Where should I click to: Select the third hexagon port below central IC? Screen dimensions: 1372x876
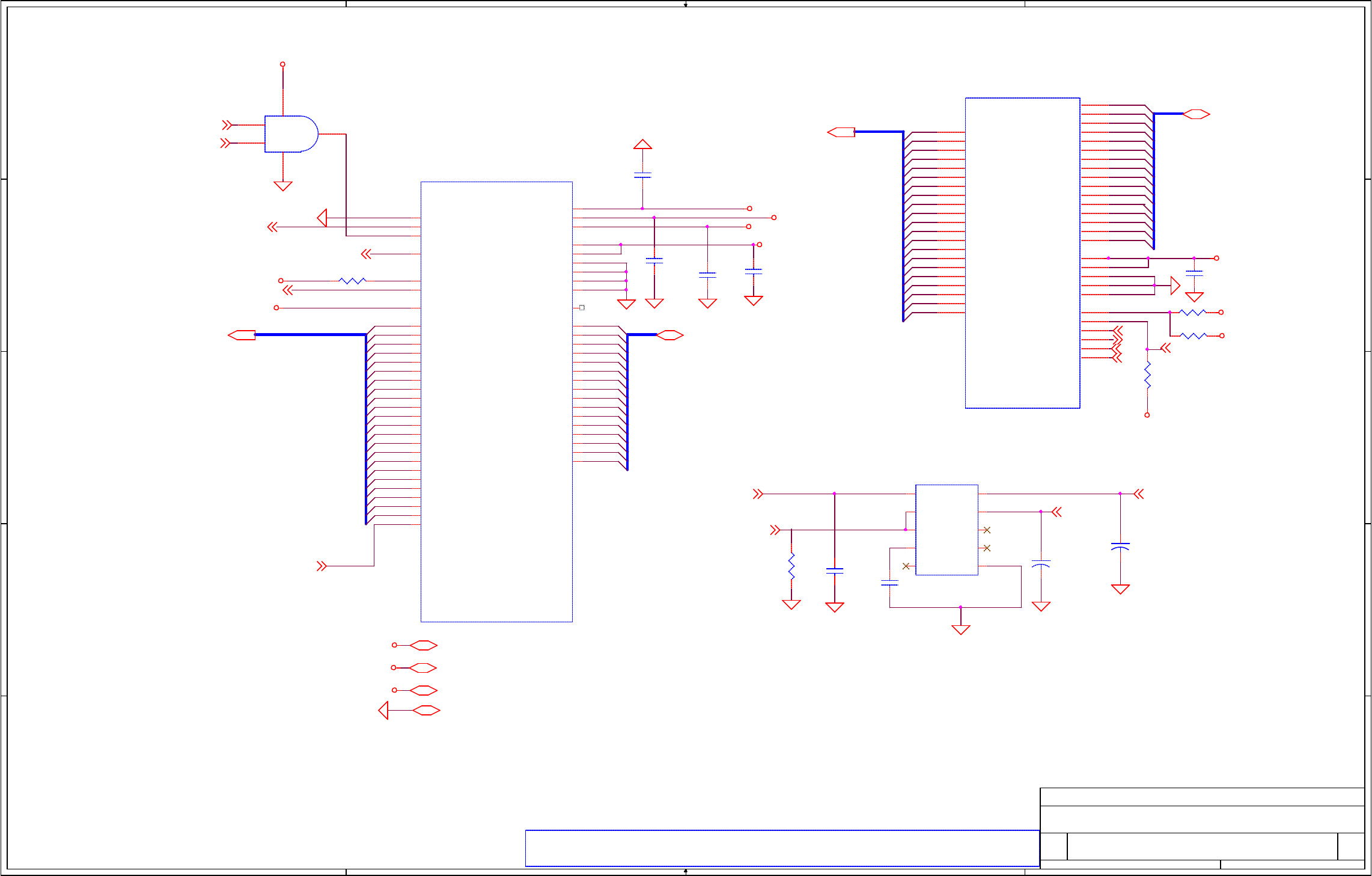pyautogui.click(x=424, y=690)
